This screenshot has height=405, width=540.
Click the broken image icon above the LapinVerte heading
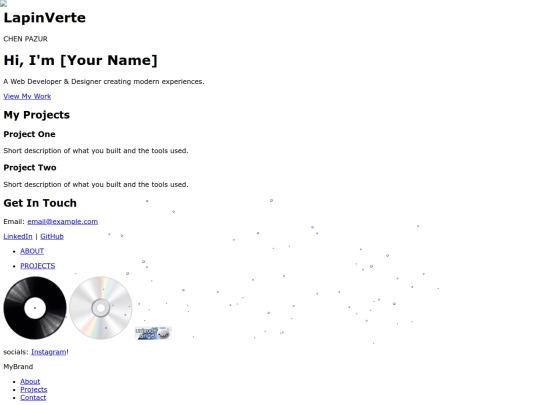pos(3,3)
